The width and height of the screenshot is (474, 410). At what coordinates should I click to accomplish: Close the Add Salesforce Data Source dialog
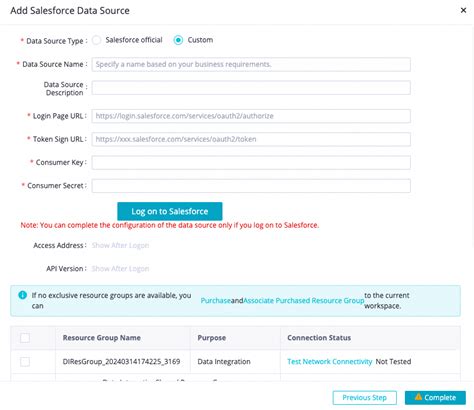tap(463, 10)
